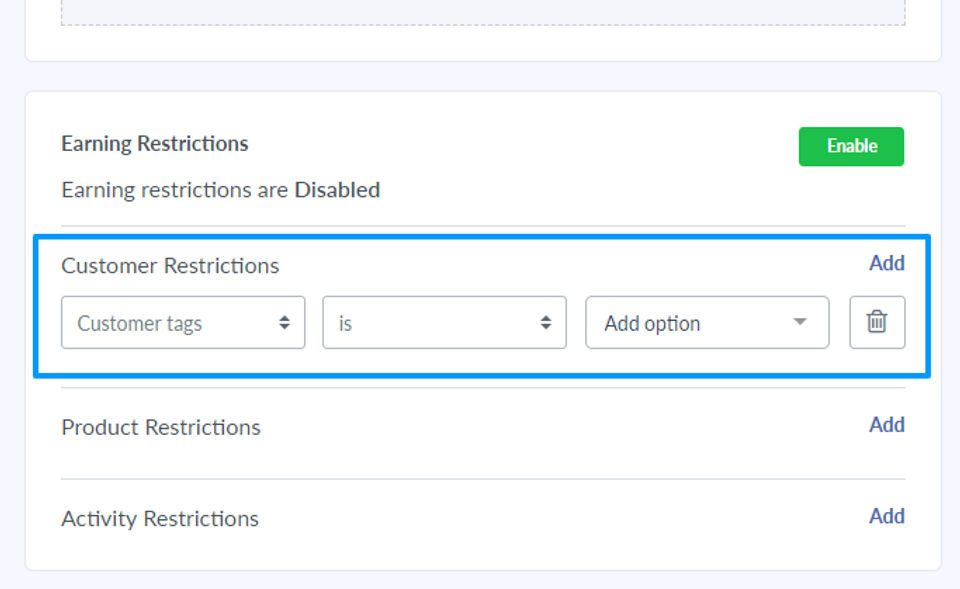The image size is (960, 589).
Task: Add a product restriction
Action: 886,425
